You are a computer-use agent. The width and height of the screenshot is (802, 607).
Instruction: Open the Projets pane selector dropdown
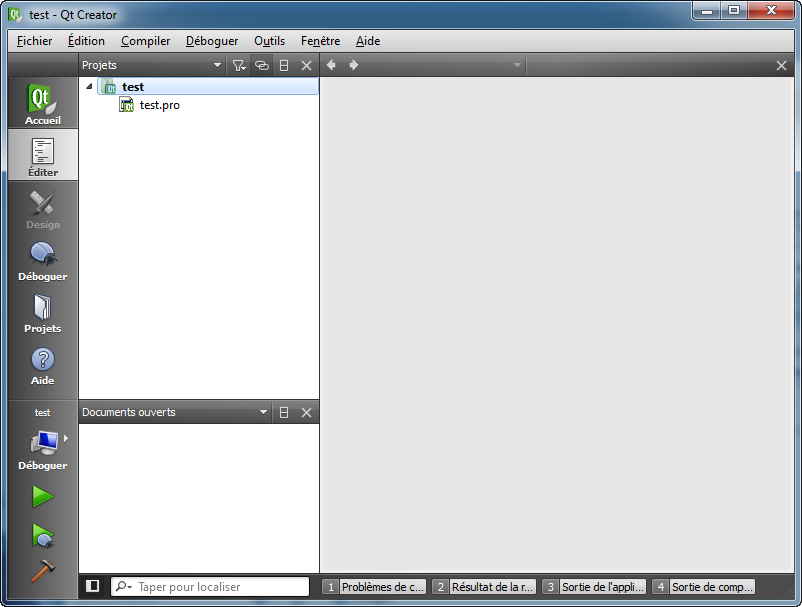click(217, 64)
